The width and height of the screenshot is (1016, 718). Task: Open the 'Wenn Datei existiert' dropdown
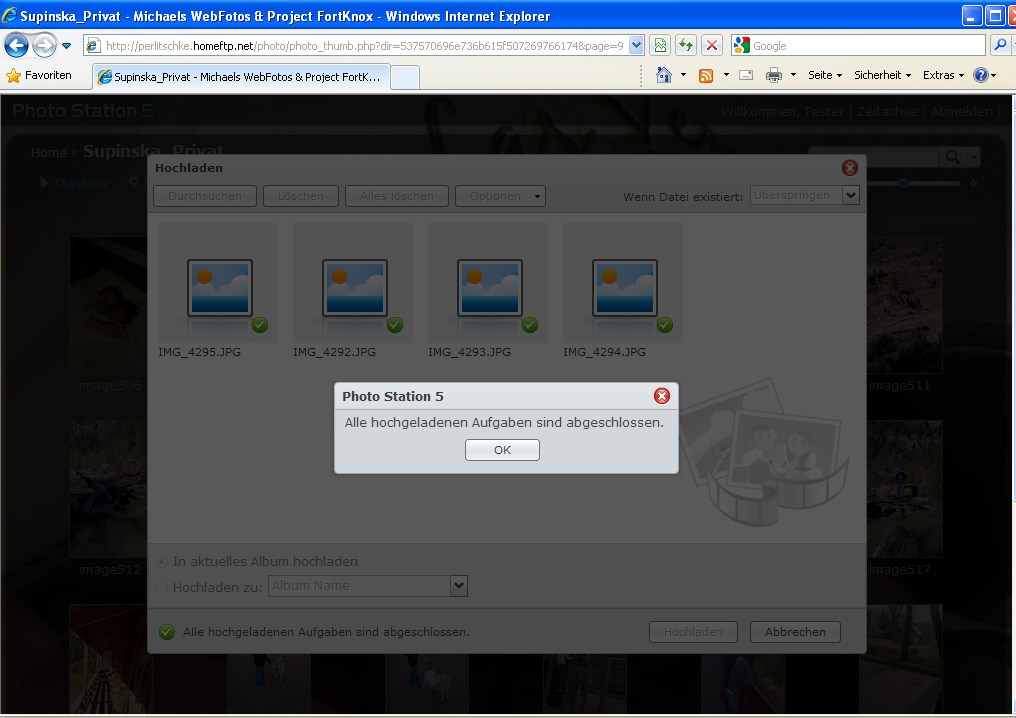[850, 195]
